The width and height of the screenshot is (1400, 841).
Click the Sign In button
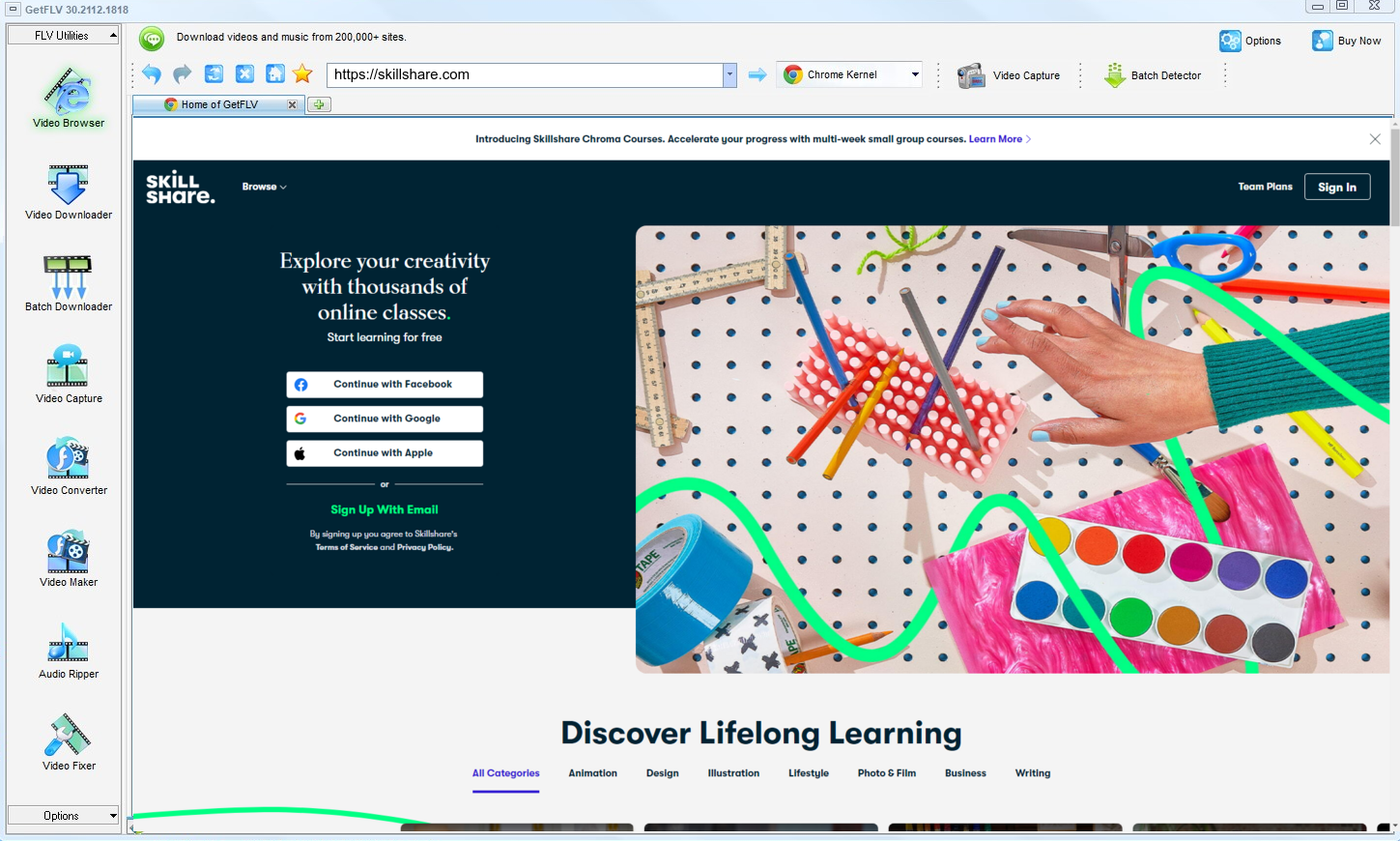pos(1337,188)
